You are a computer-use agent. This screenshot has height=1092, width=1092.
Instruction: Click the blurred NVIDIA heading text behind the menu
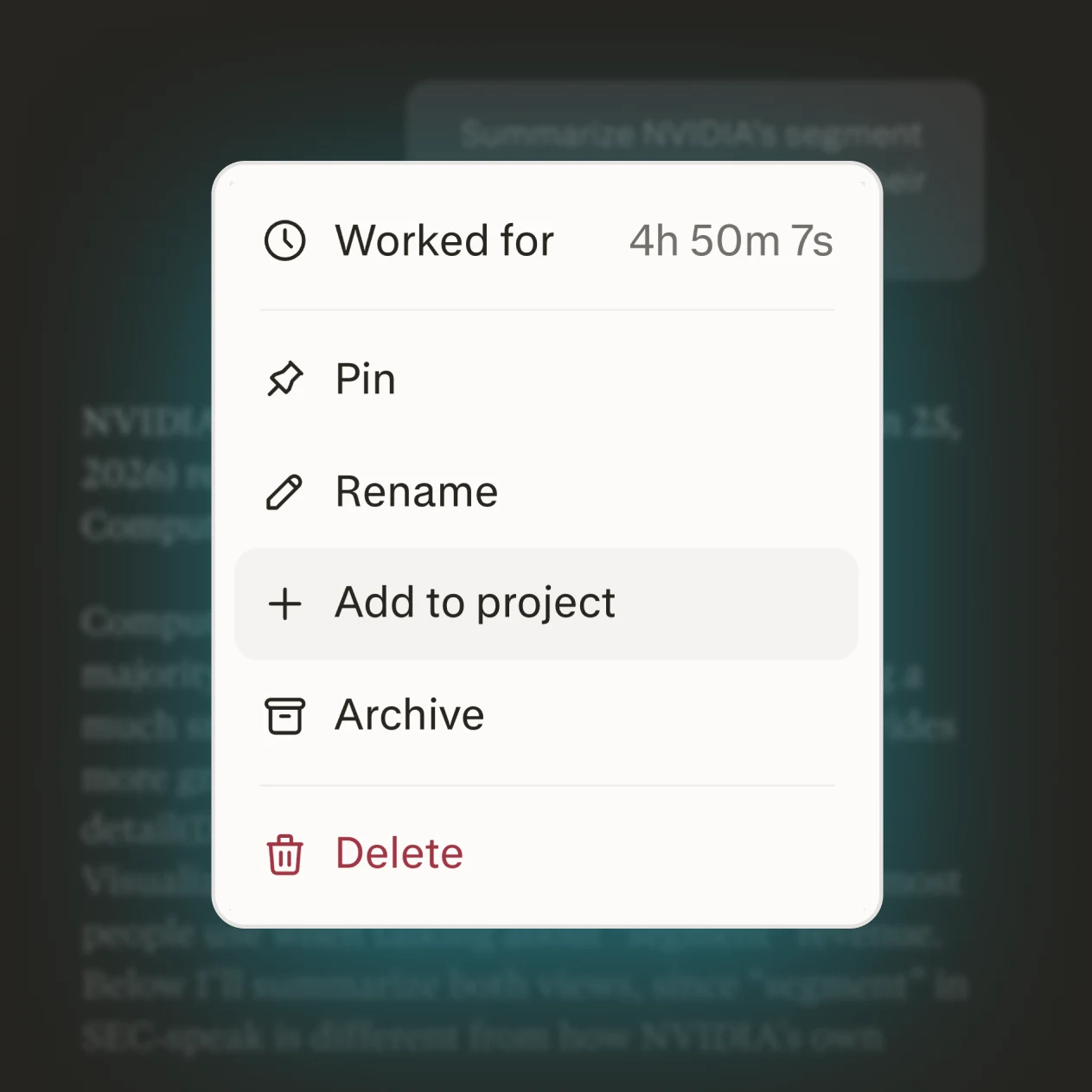point(146,424)
